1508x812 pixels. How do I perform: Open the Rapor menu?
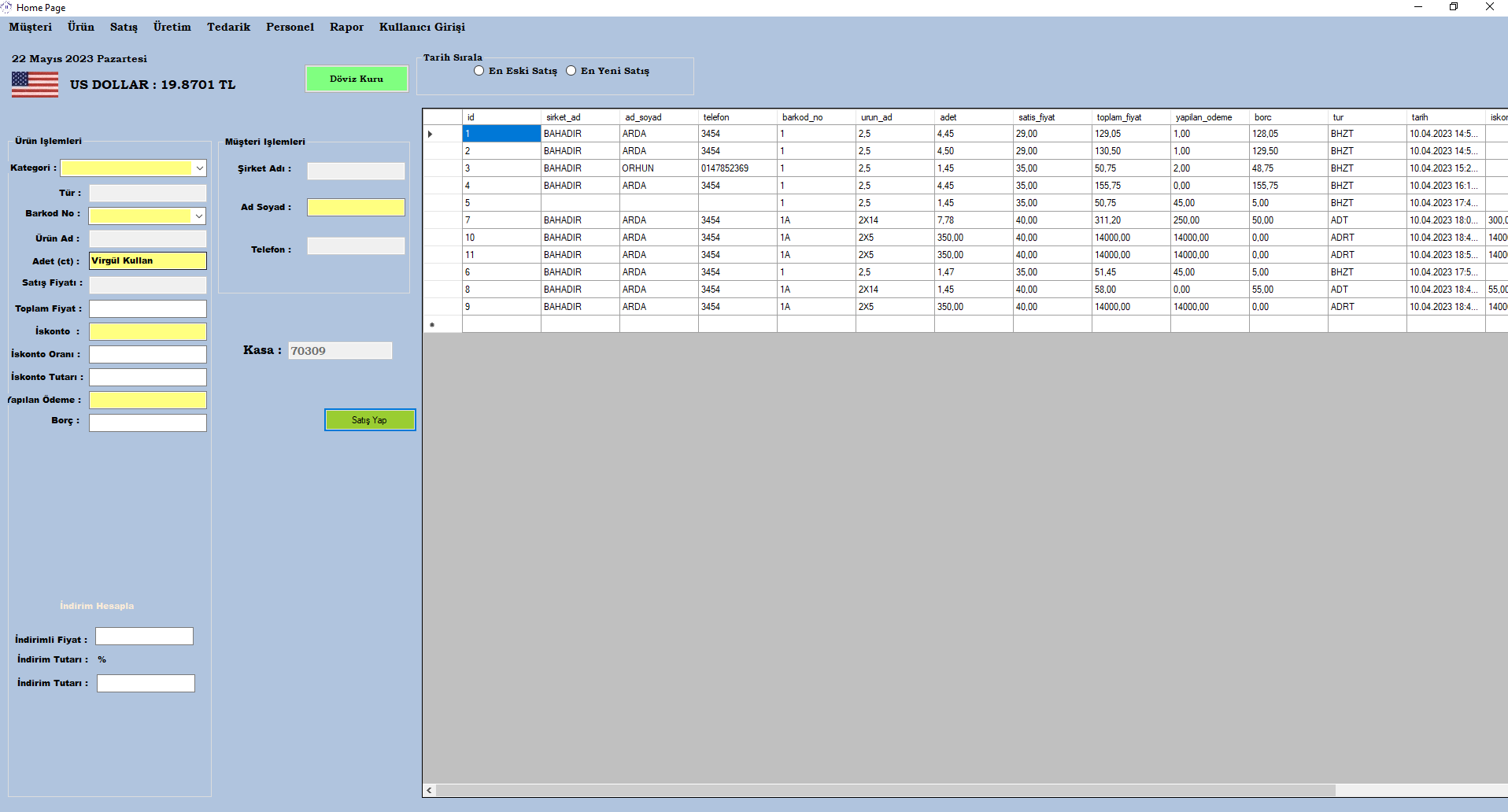click(x=346, y=27)
